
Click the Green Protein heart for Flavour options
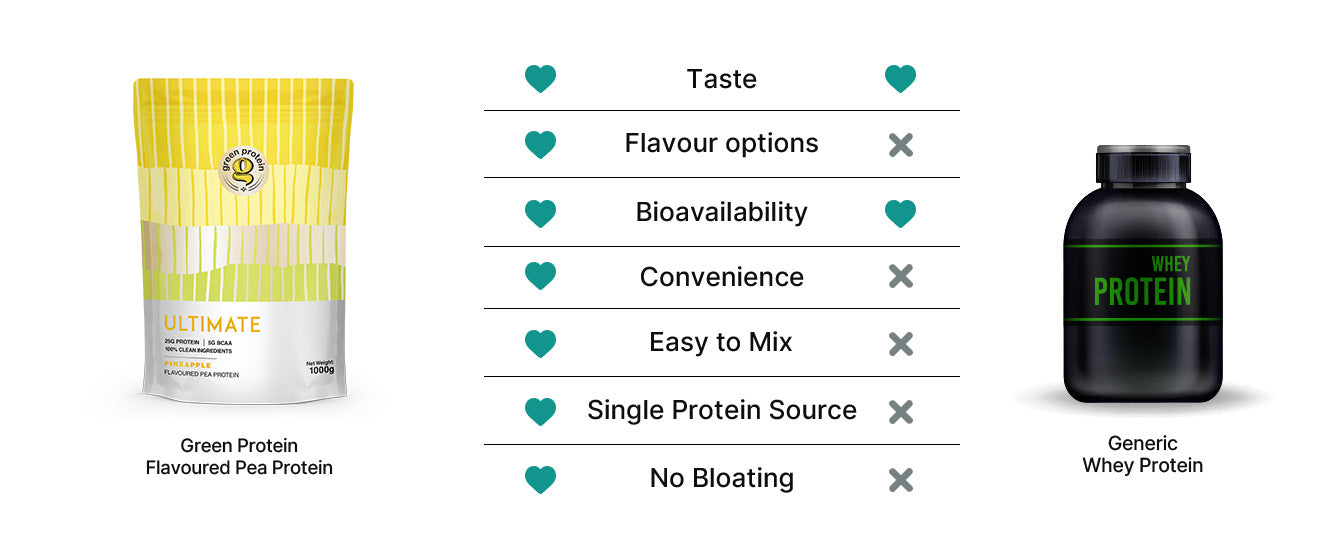tap(540, 145)
